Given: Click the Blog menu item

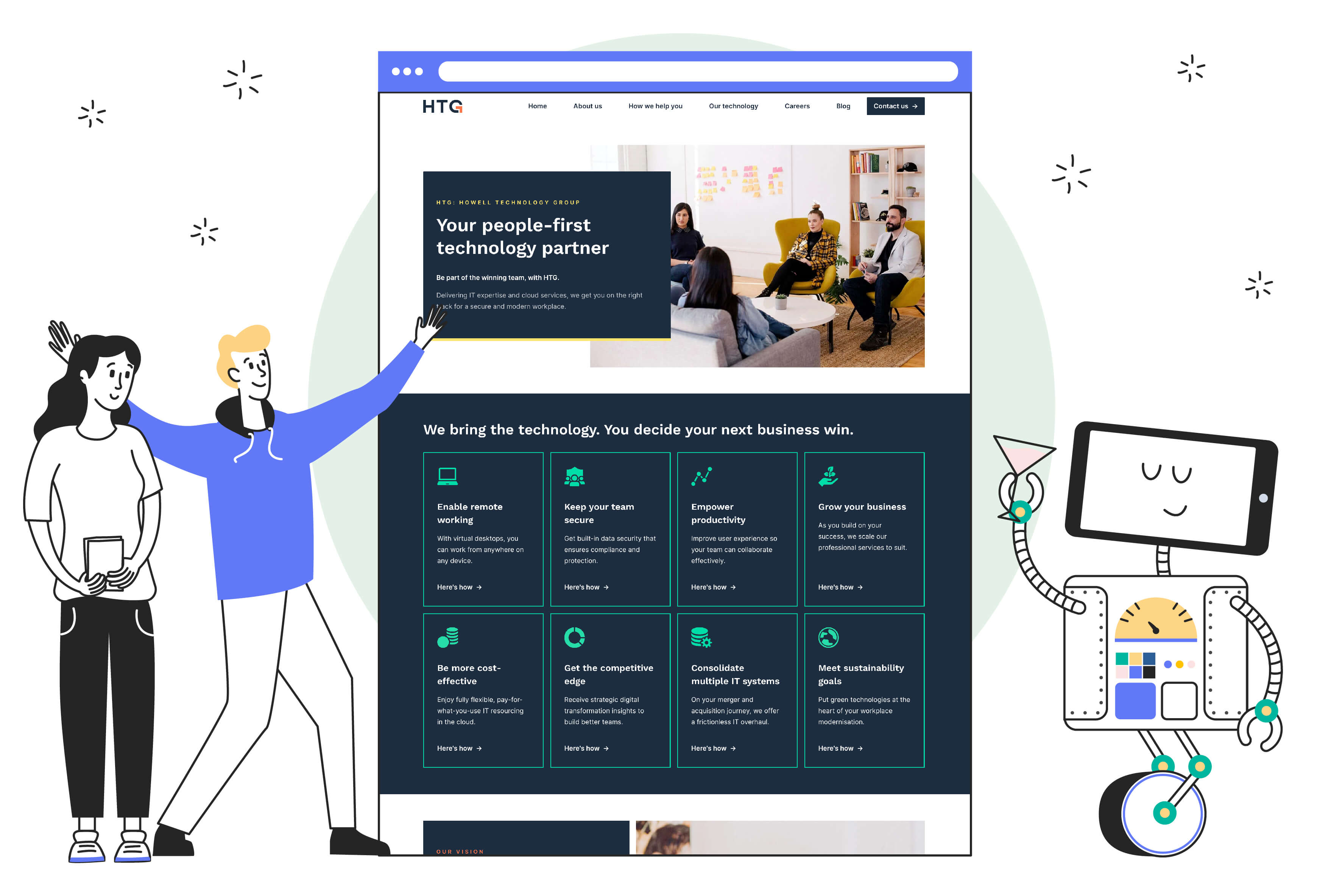Looking at the screenshot, I should (843, 106).
